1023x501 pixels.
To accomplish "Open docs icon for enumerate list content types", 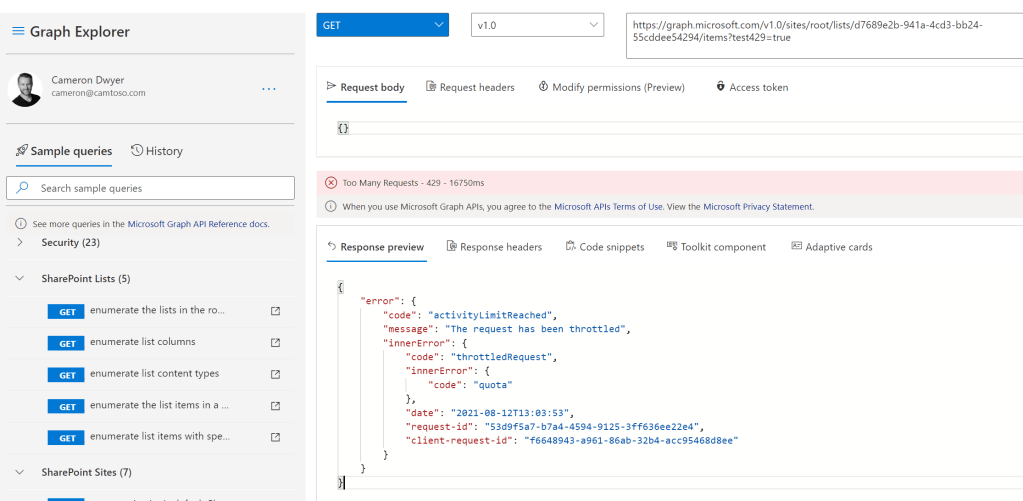I will click(x=276, y=375).
